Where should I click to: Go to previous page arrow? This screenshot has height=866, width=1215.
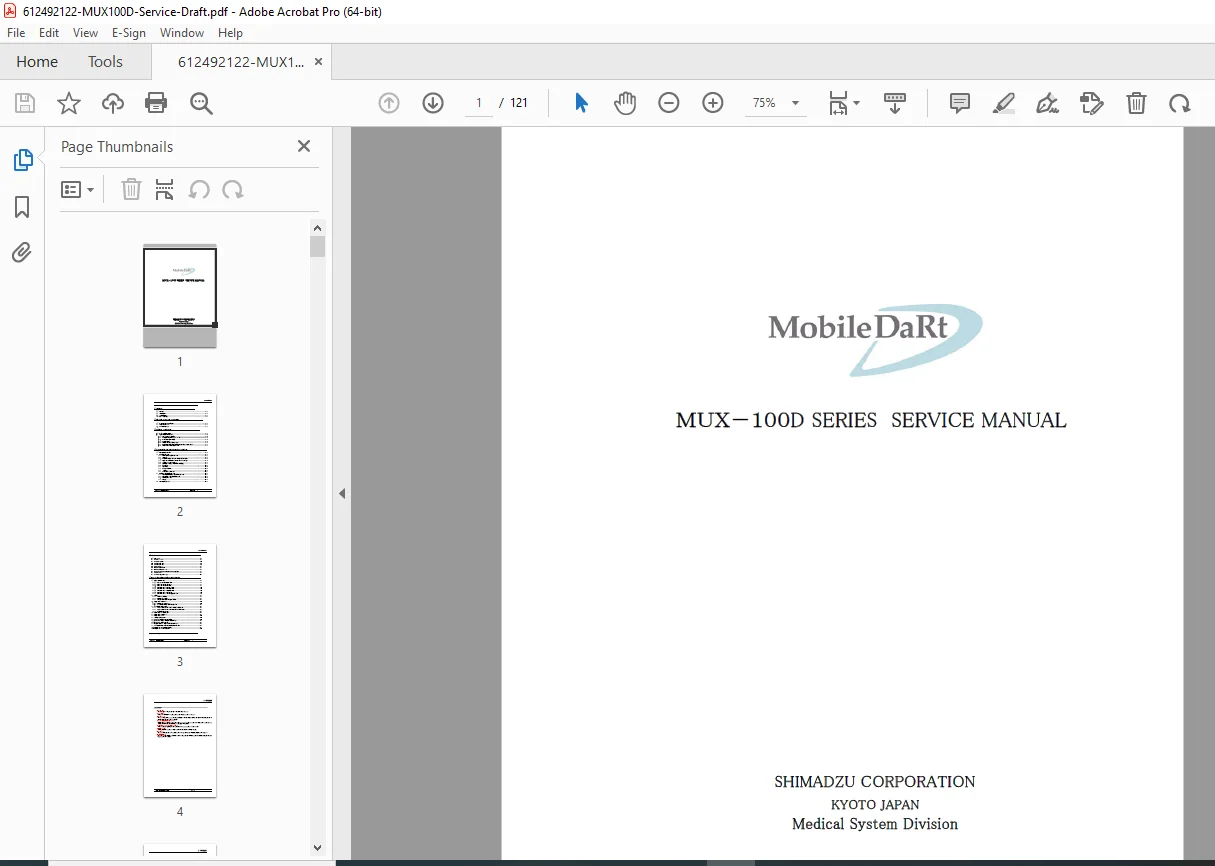pyautogui.click(x=389, y=103)
